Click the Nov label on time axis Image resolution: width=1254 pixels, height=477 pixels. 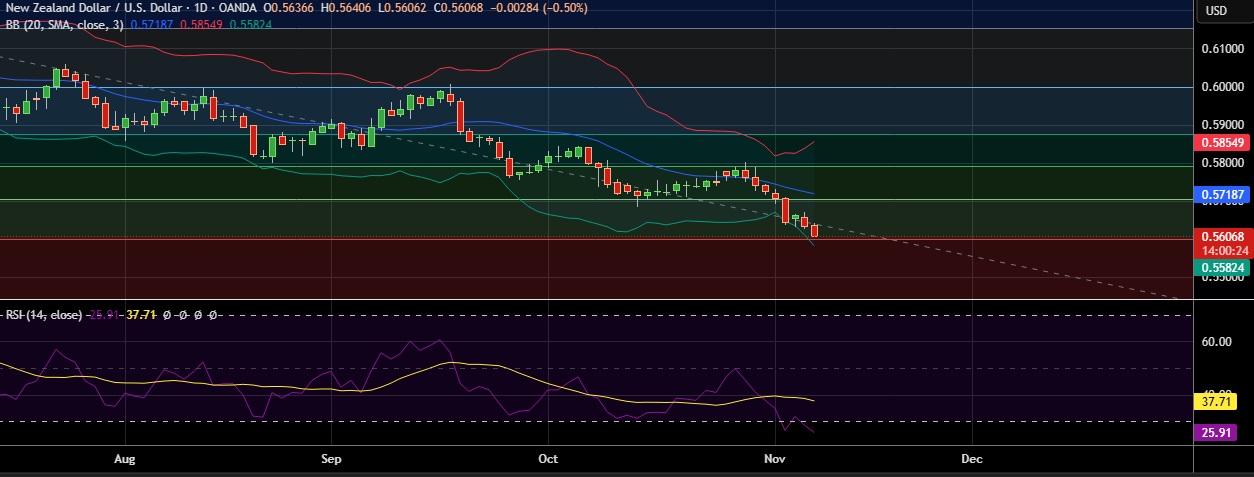point(777,460)
